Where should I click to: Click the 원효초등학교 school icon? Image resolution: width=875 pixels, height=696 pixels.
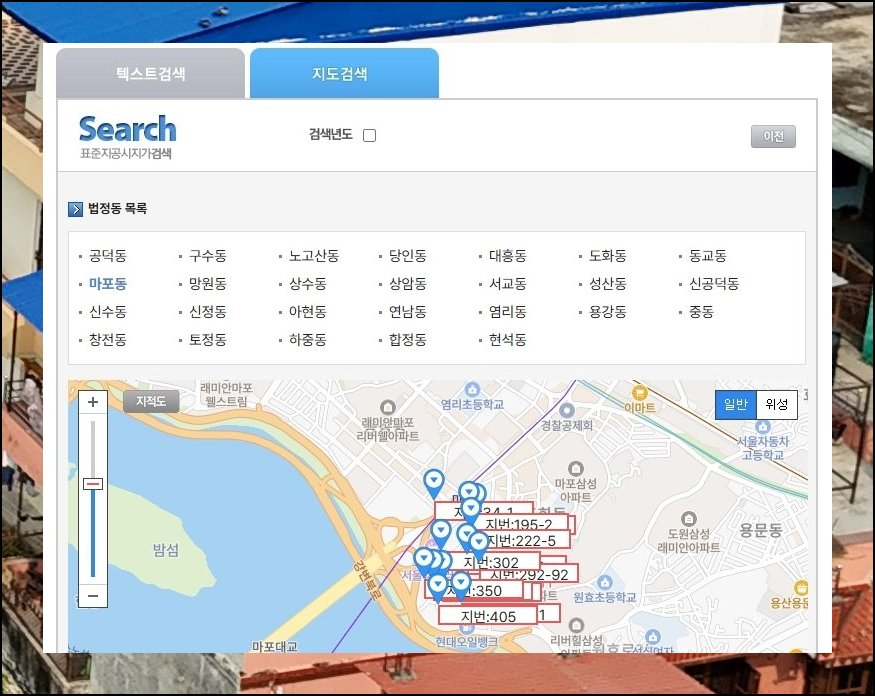[604, 583]
